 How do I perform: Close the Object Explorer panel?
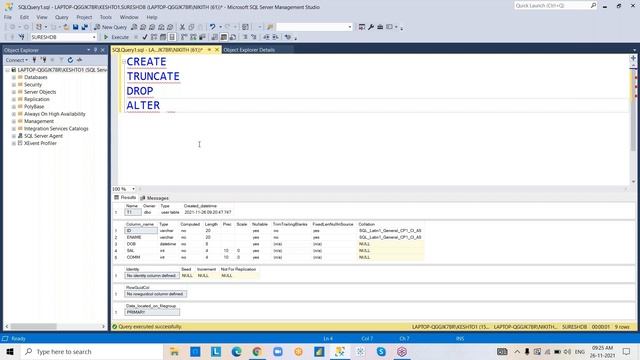click(x=102, y=50)
